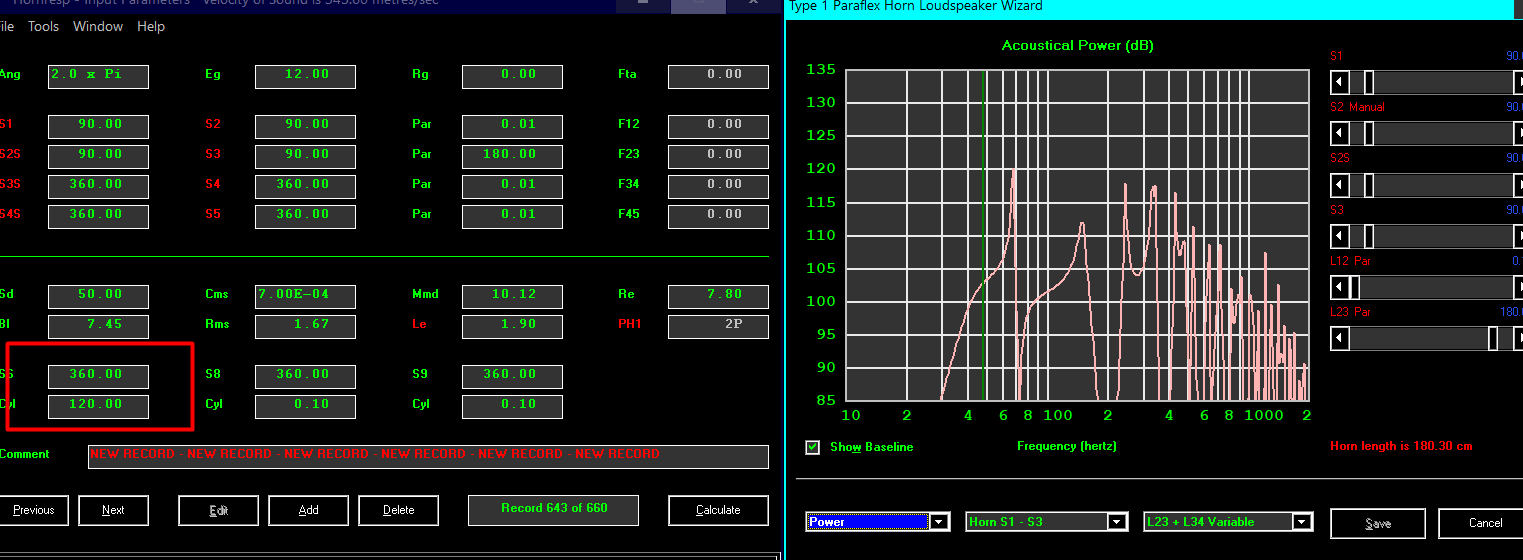Click the left arrow of the S3 slider
The height and width of the screenshot is (560, 1523).
[1339, 236]
